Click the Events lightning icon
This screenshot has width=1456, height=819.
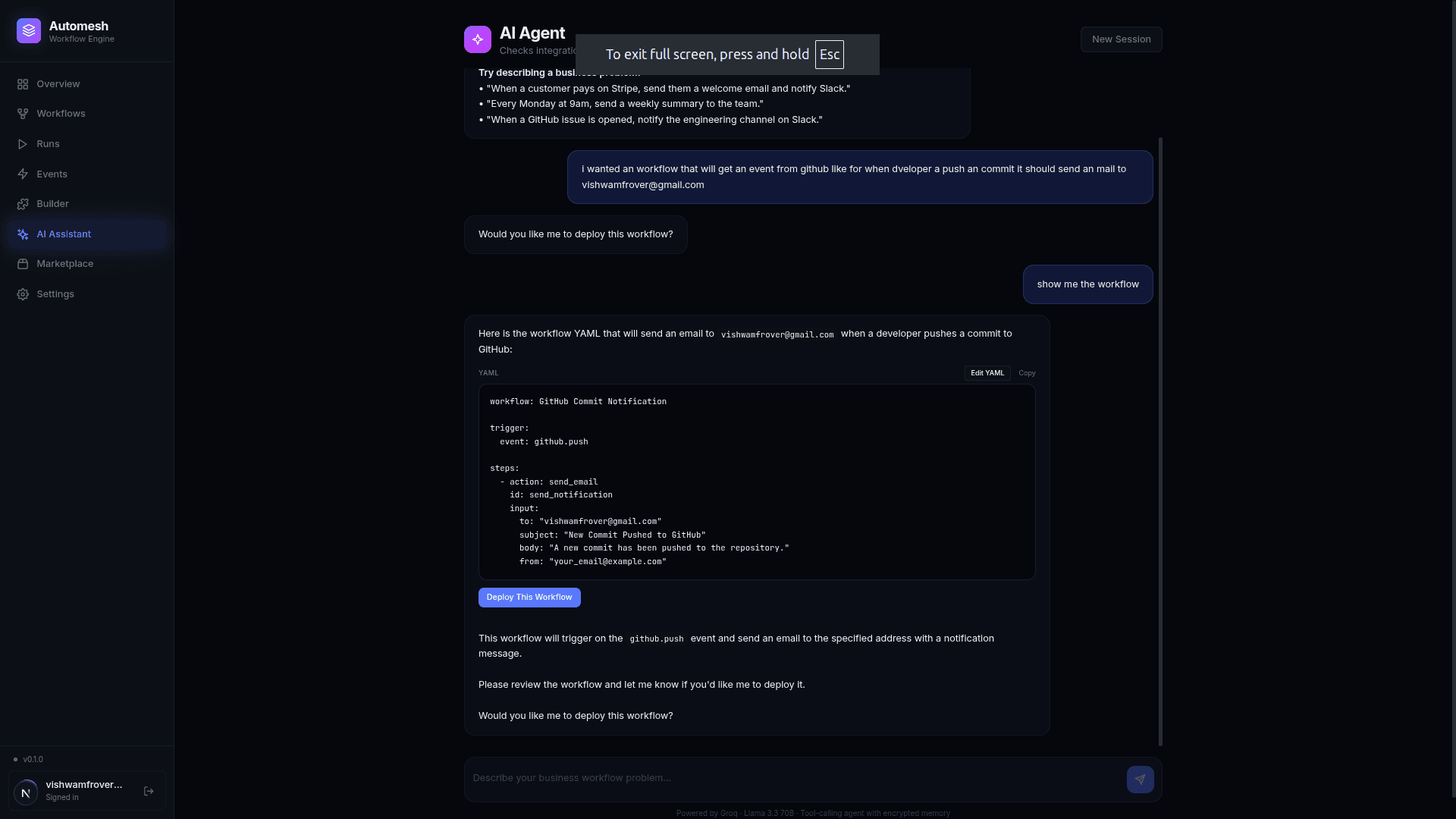click(23, 174)
